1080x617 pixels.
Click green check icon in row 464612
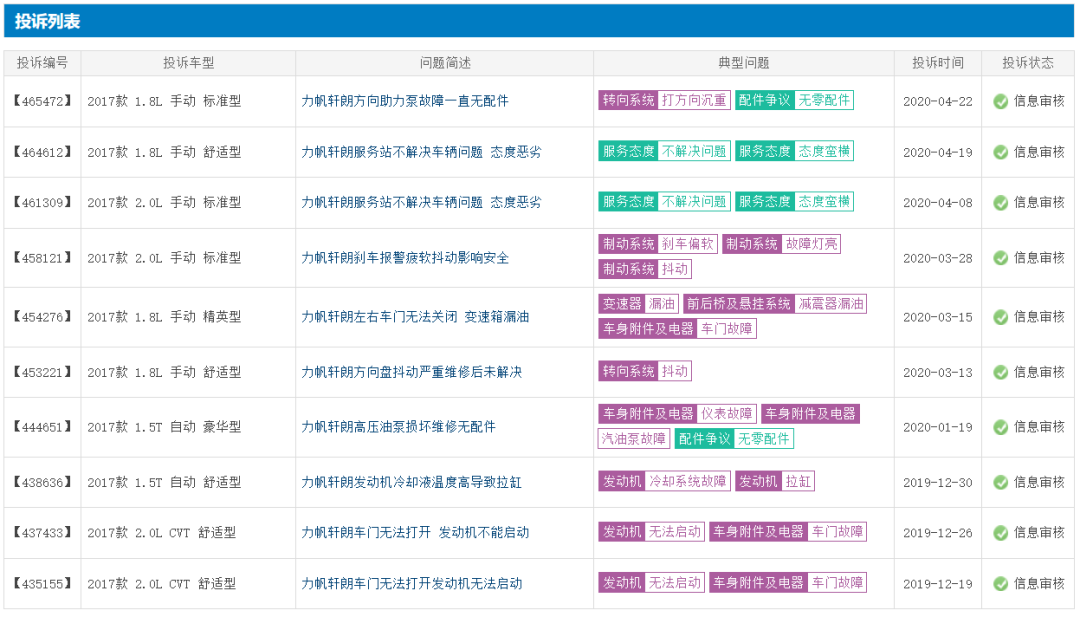[x=1001, y=153]
